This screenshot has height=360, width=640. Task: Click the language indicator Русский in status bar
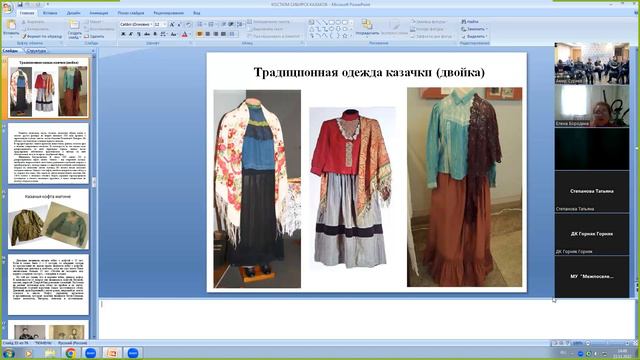tap(72, 343)
